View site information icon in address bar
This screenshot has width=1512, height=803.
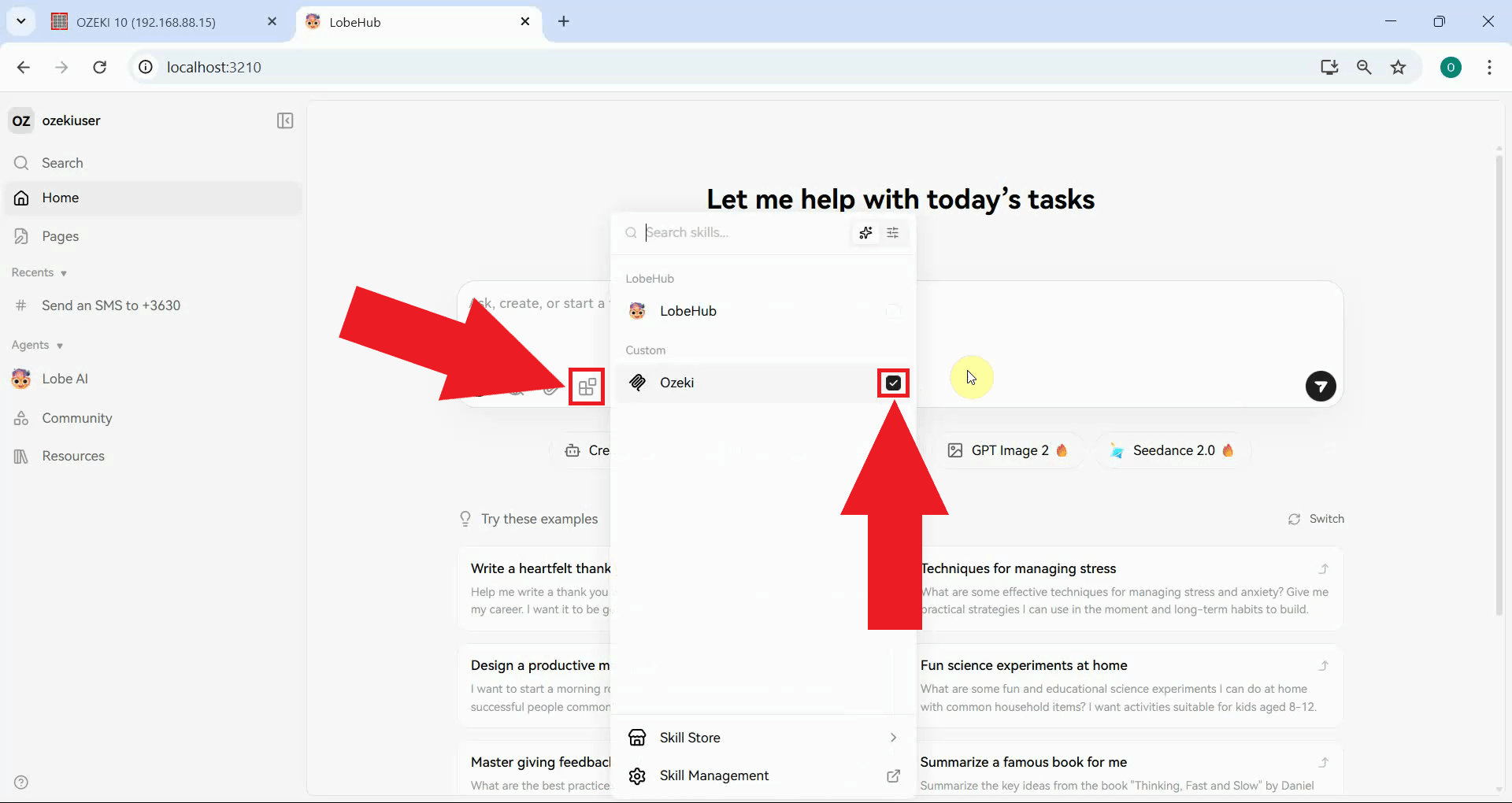point(146,67)
